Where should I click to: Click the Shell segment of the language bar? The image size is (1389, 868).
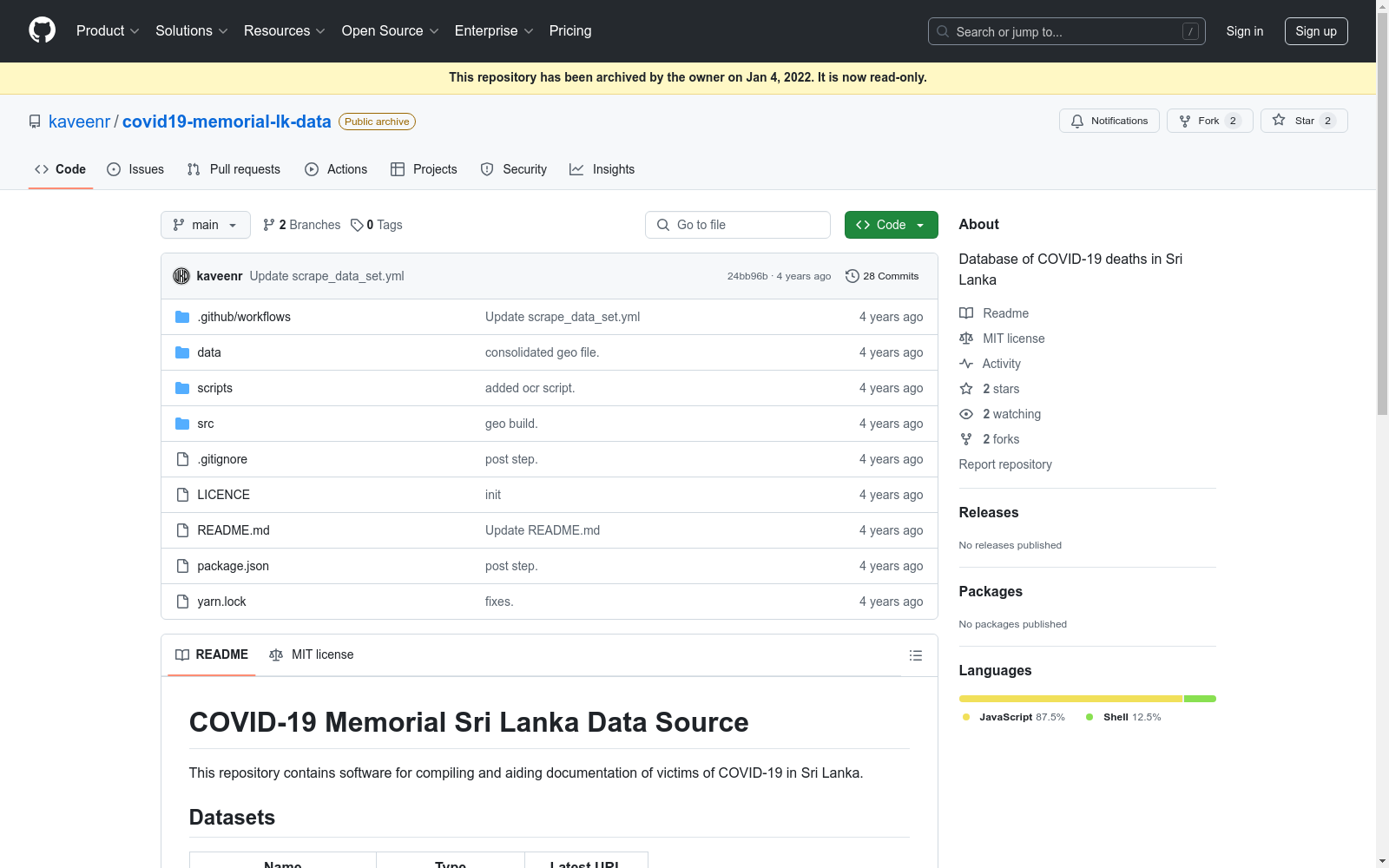[x=1201, y=699]
